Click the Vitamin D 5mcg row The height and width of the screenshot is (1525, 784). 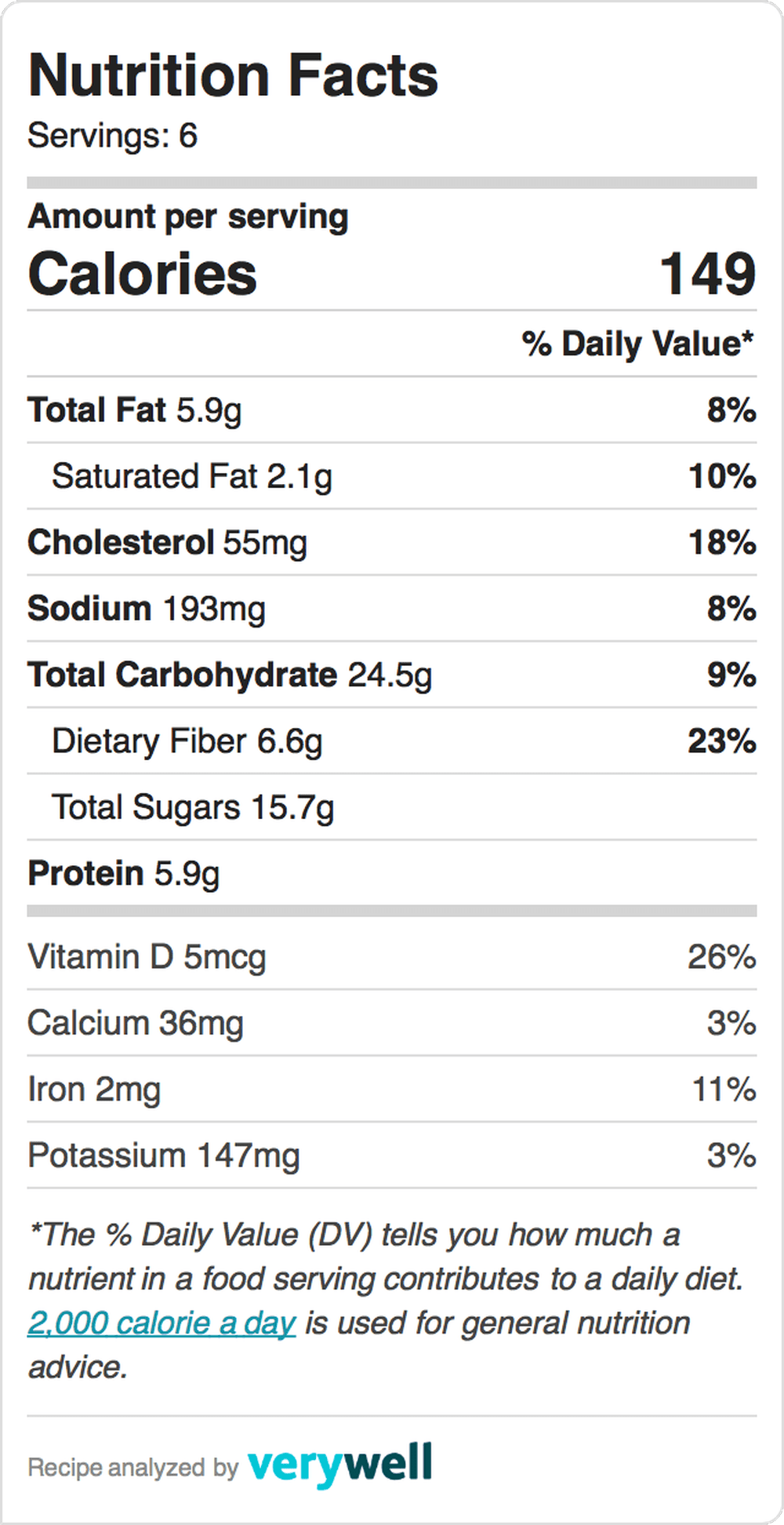coord(392,956)
